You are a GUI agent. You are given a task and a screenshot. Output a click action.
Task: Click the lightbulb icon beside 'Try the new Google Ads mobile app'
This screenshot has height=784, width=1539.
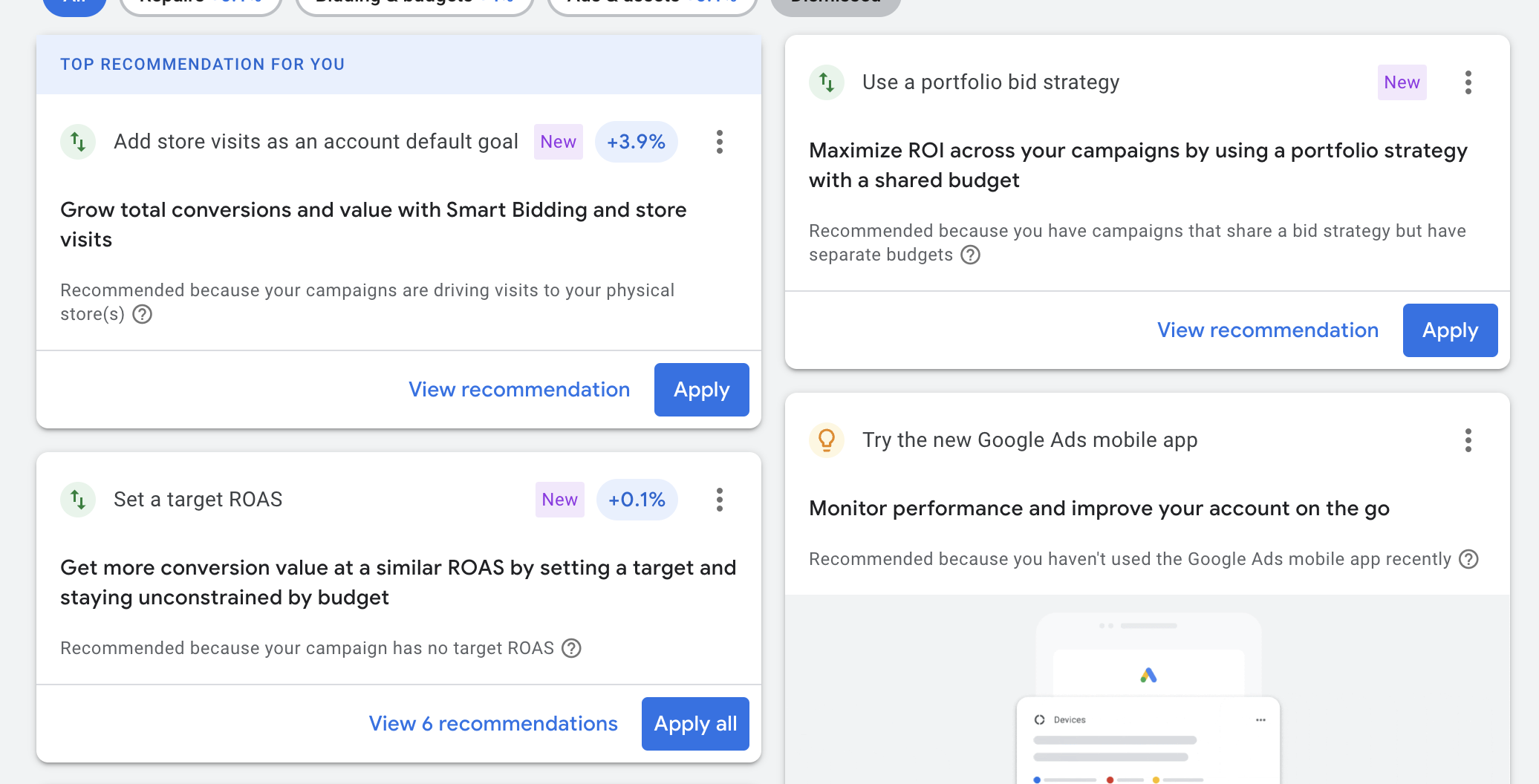coord(827,440)
